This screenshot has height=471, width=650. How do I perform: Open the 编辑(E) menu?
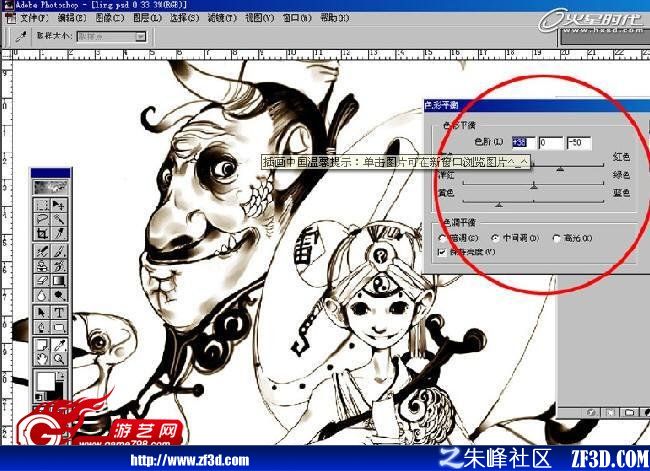click(72, 18)
